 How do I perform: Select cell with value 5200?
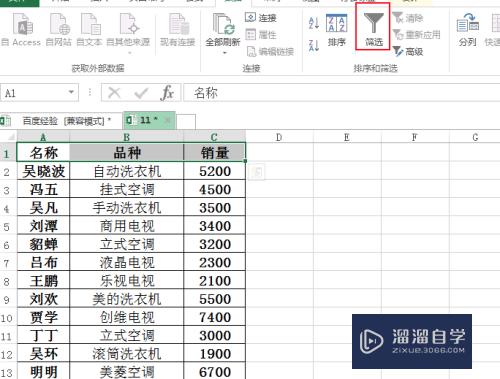click(214, 171)
